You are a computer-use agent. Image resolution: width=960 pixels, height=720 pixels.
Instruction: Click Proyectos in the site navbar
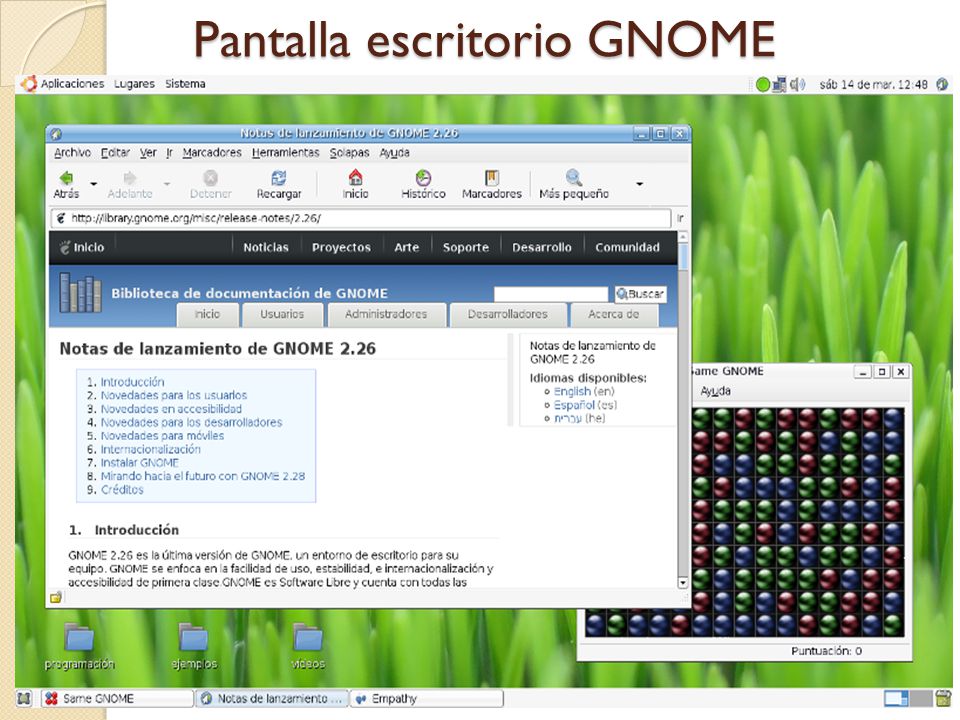(x=341, y=247)
